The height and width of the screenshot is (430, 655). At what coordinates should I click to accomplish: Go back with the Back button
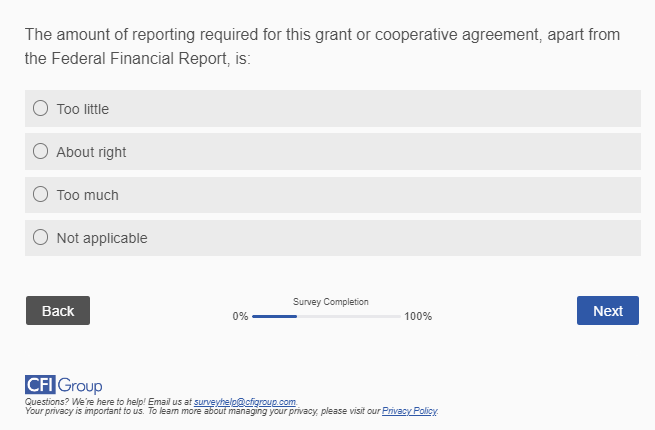click(x=58, y=311)
